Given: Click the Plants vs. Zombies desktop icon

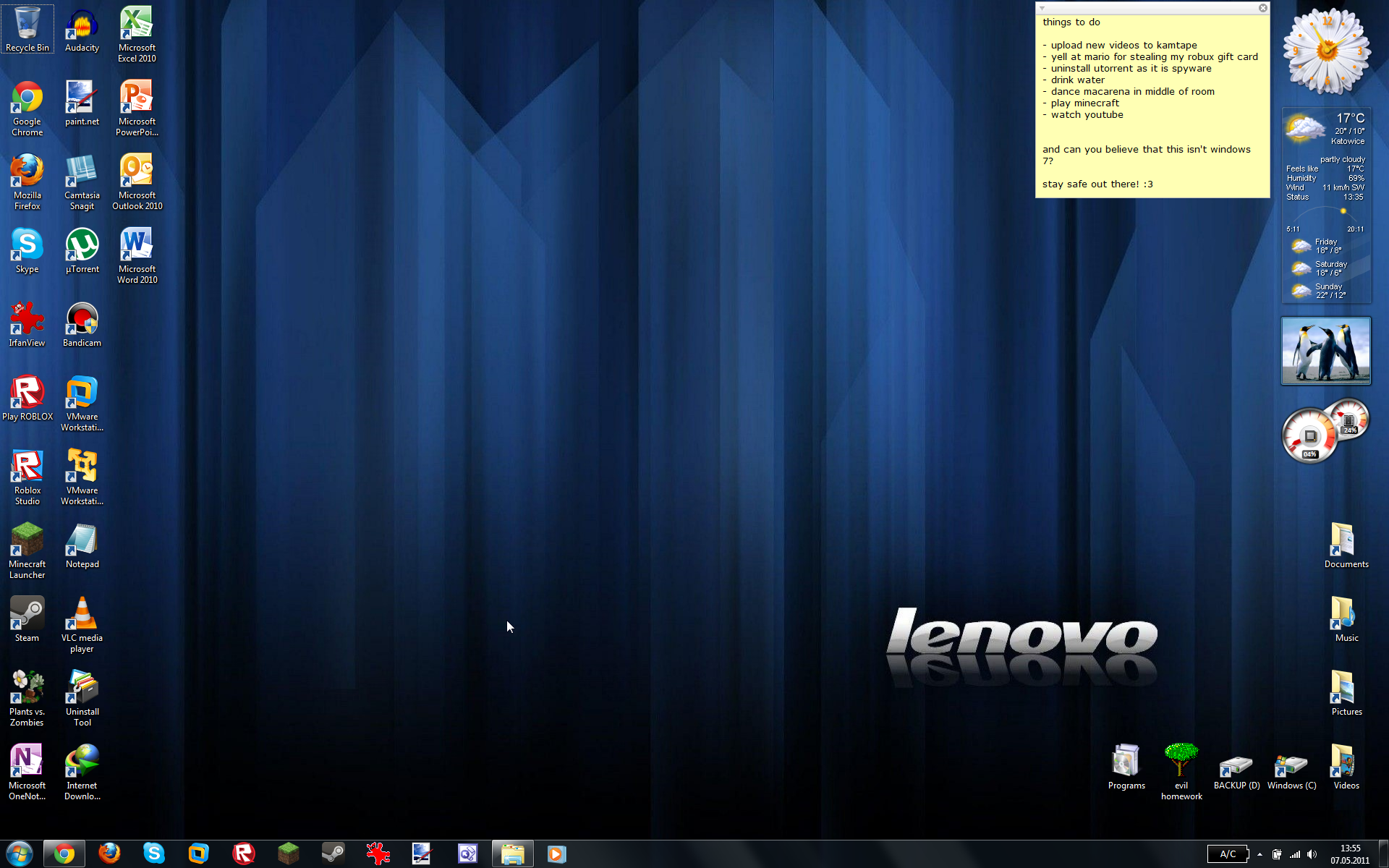Looking at the screenshot, I should pos(27,698).
